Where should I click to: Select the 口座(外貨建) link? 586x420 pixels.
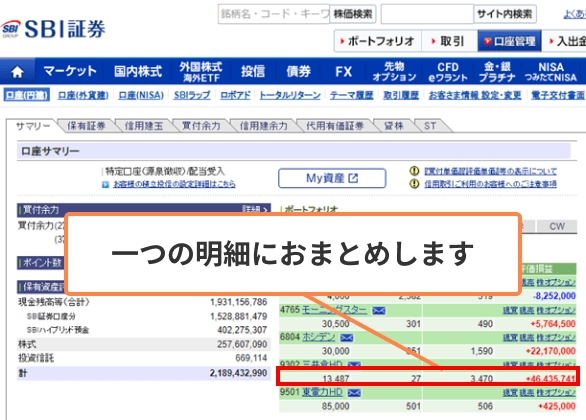83,95
